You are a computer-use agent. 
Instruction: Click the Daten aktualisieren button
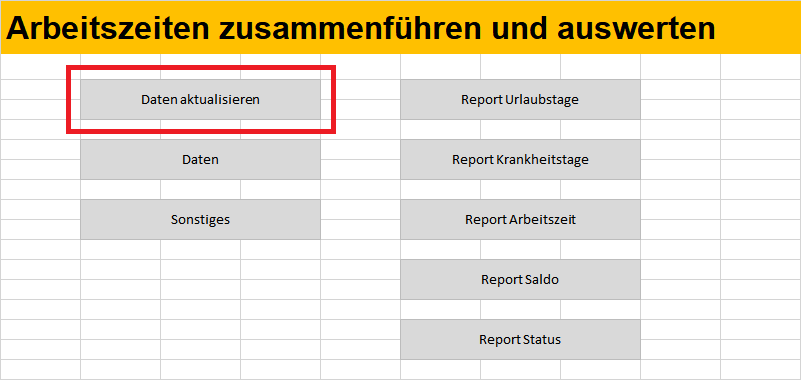[x=200, y=100]
